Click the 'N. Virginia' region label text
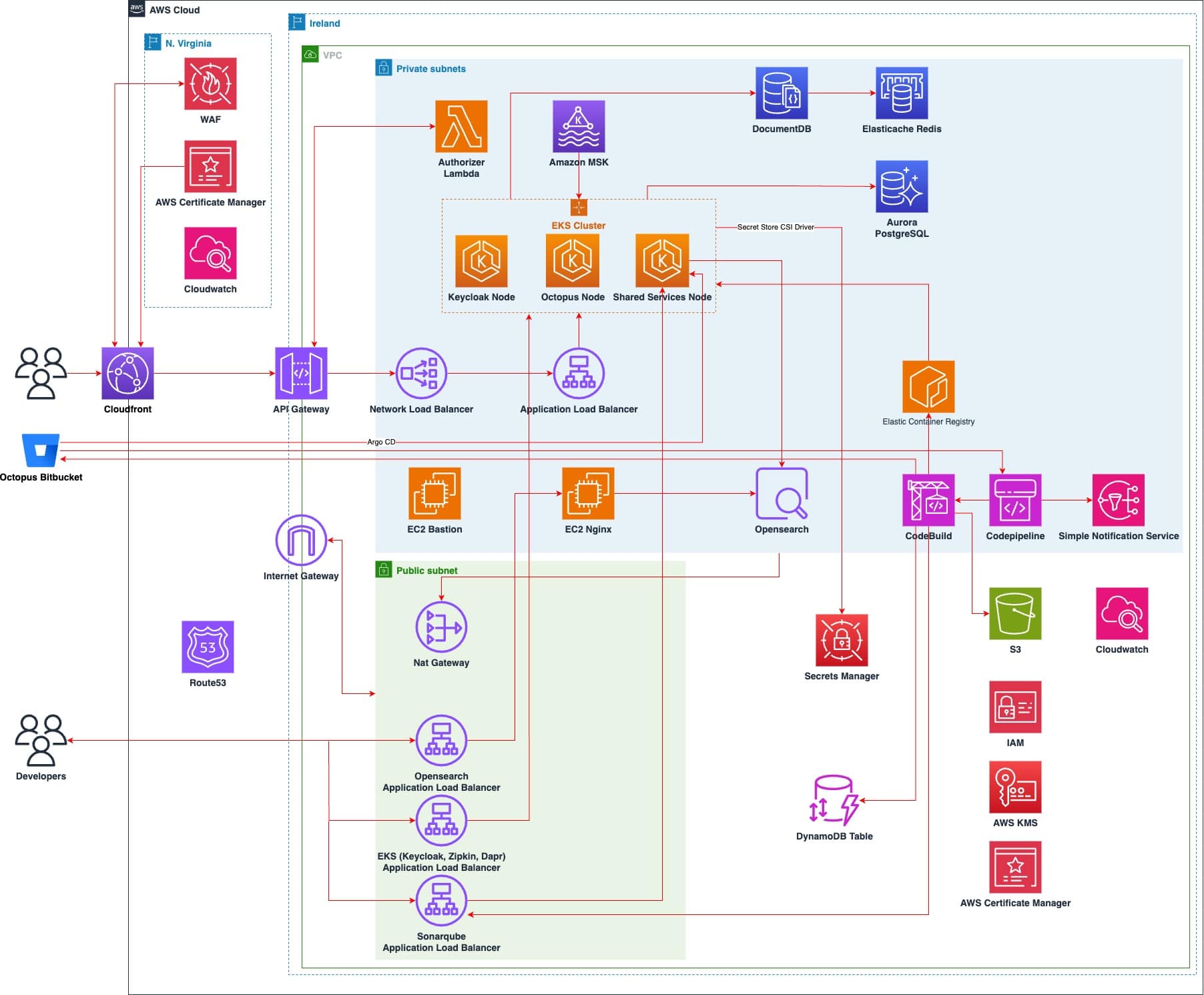 pyautogui.click(x=188, y=43)
